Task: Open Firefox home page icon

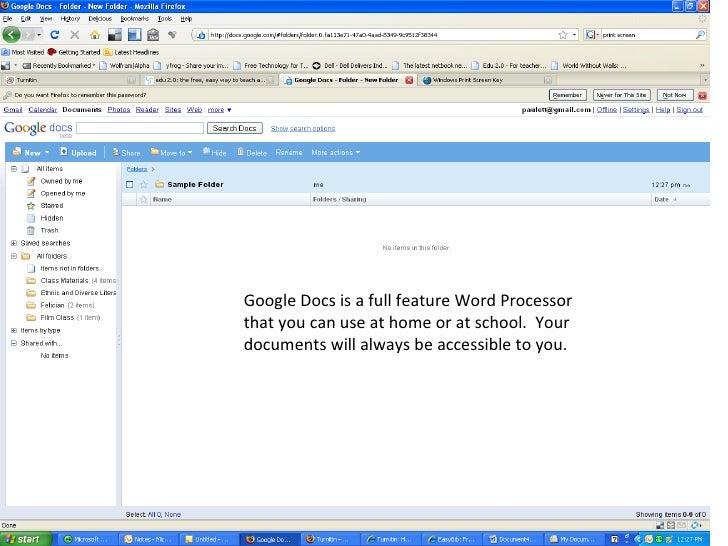Action: pyautogui.click(x=95, y=34)
